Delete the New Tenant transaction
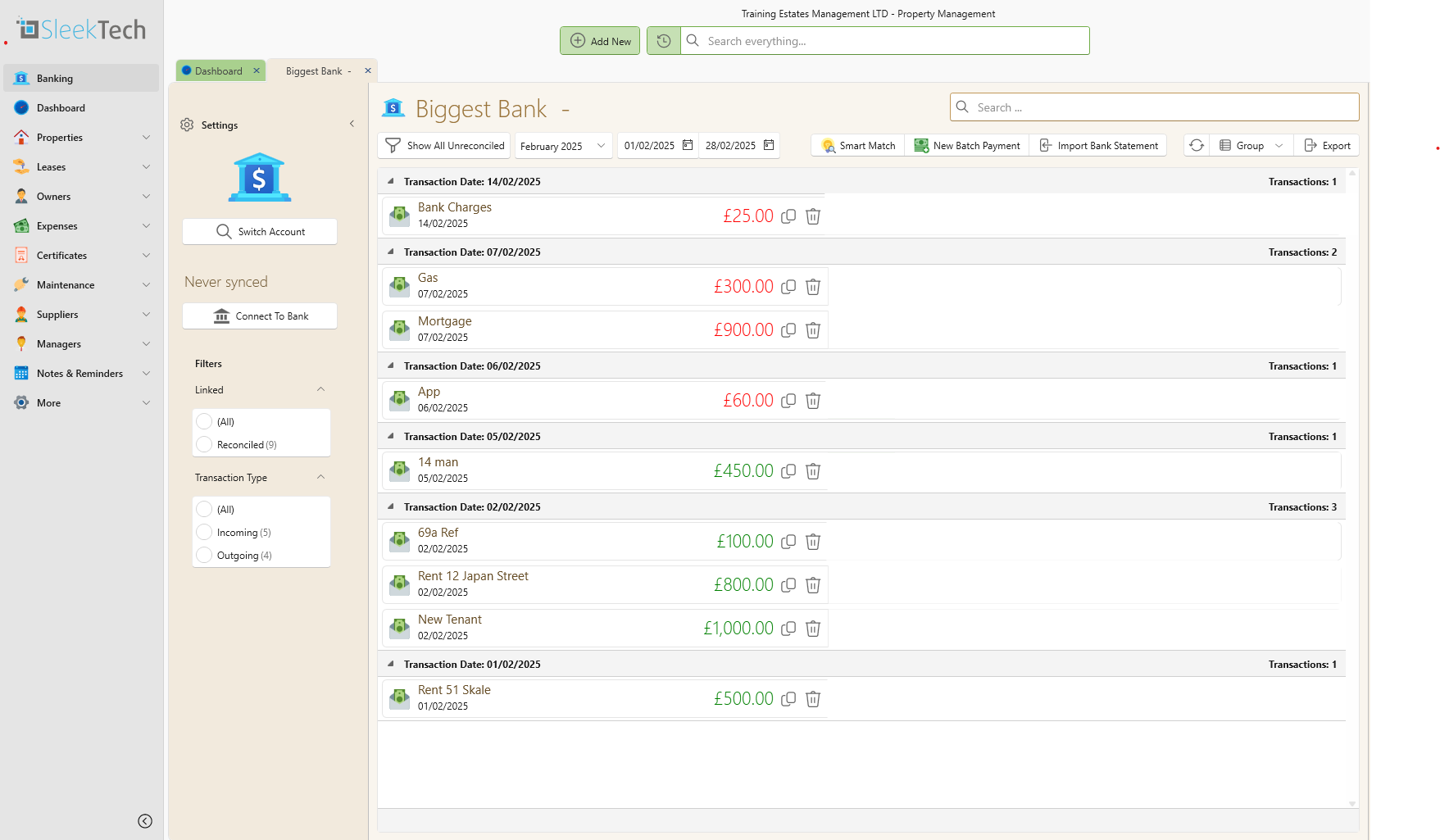 (x=813, y=629)
